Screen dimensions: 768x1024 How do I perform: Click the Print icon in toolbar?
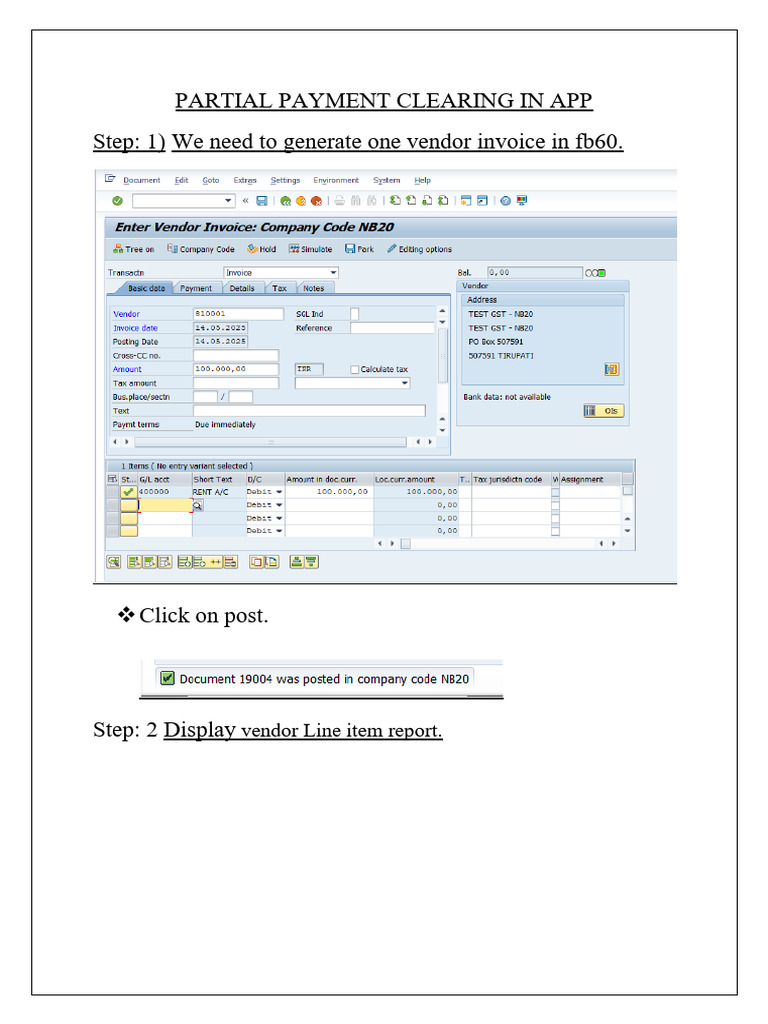point(340,201)
